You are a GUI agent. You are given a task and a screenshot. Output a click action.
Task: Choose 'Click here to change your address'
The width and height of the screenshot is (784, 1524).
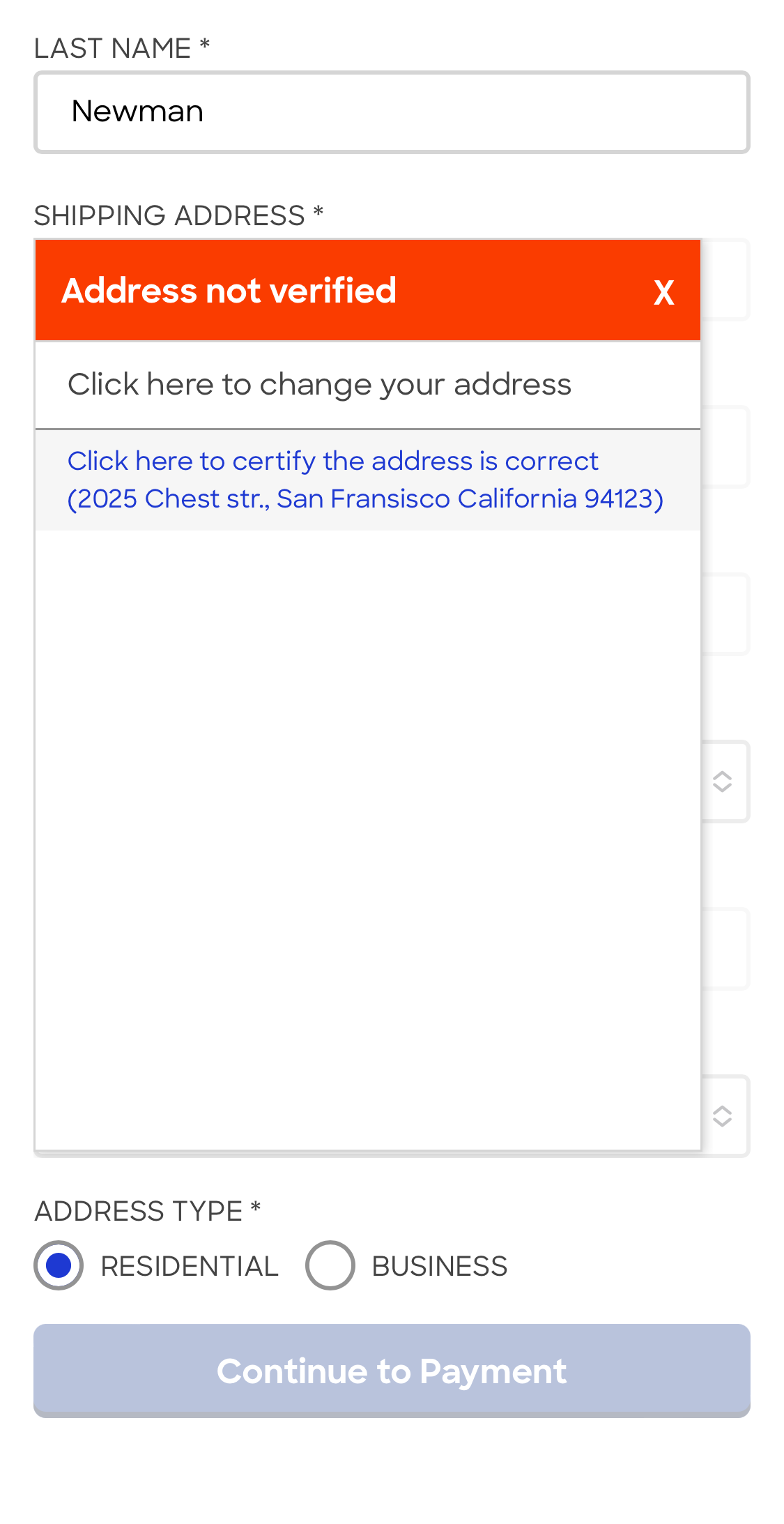tap(319, 385)
